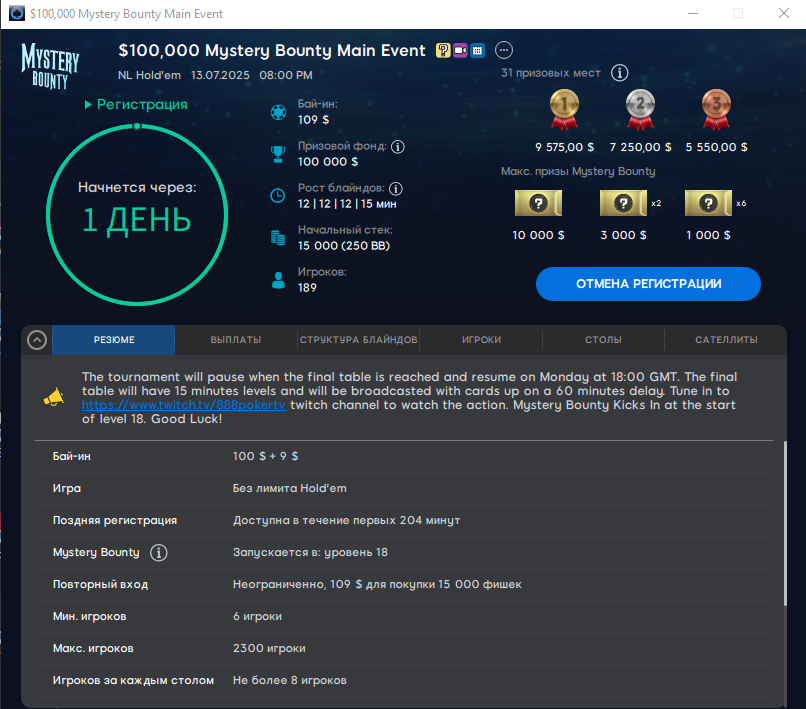The height and width of the screenshot is (709, 806).
Task: Click the Не более 8 игроков value
Action: click(x=289, y=680)
